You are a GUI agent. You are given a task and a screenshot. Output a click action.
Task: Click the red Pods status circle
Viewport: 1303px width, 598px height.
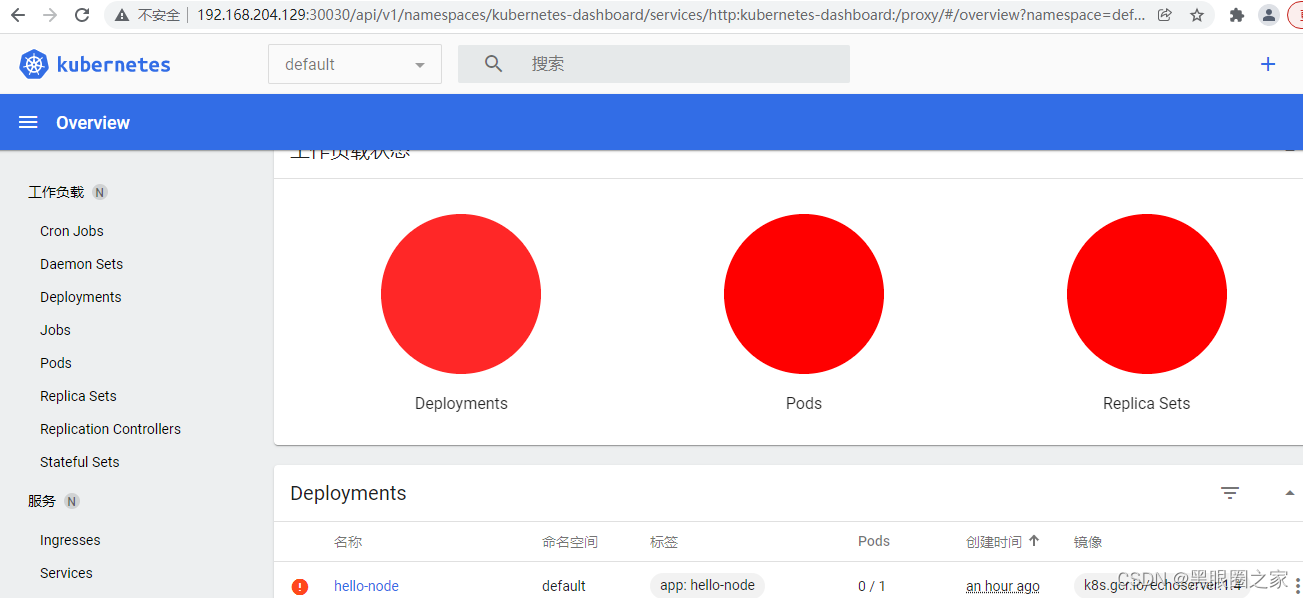(804, 294)
